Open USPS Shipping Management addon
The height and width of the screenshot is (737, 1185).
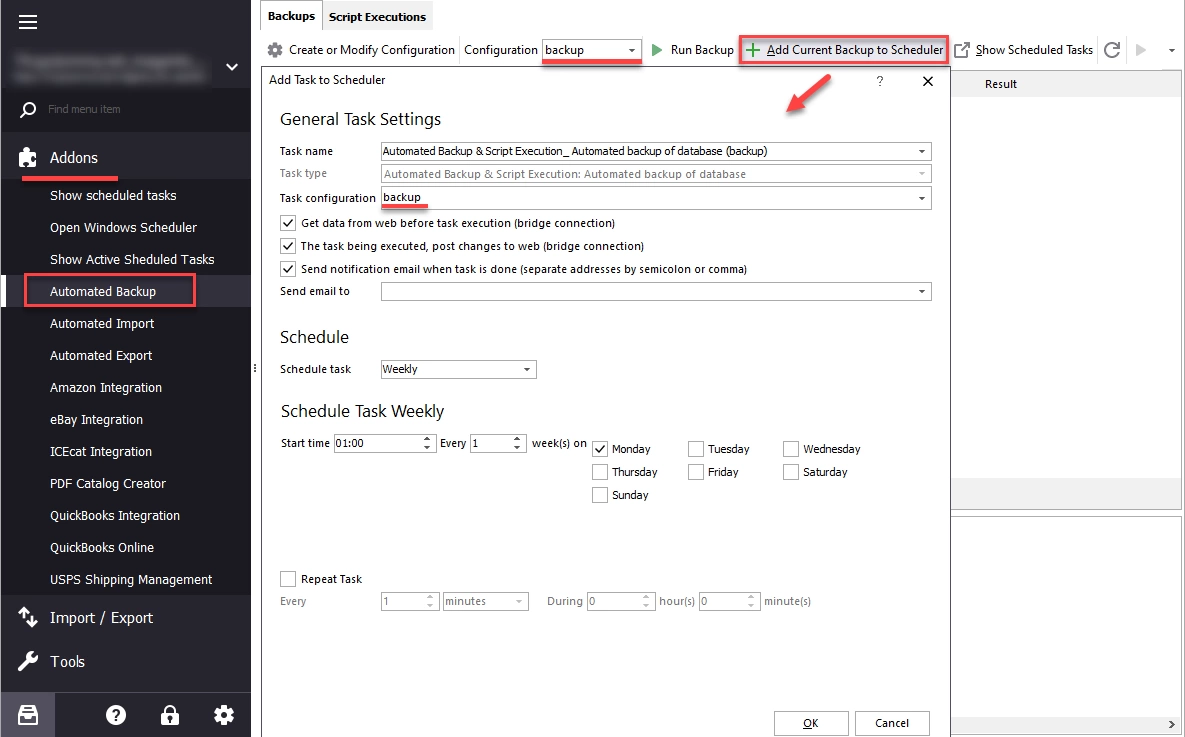[x=131, y=580]
